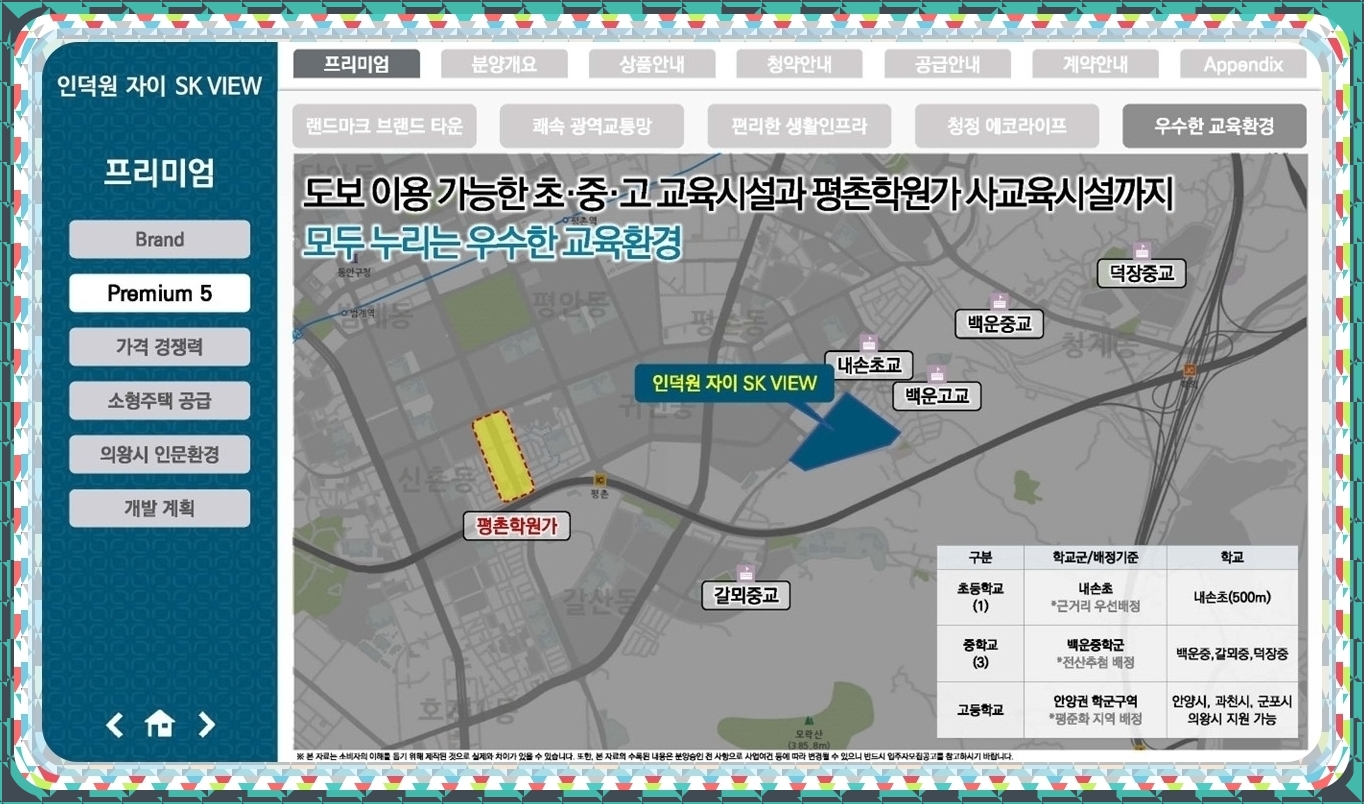Open the Brand sidebar item

[160, 240]
